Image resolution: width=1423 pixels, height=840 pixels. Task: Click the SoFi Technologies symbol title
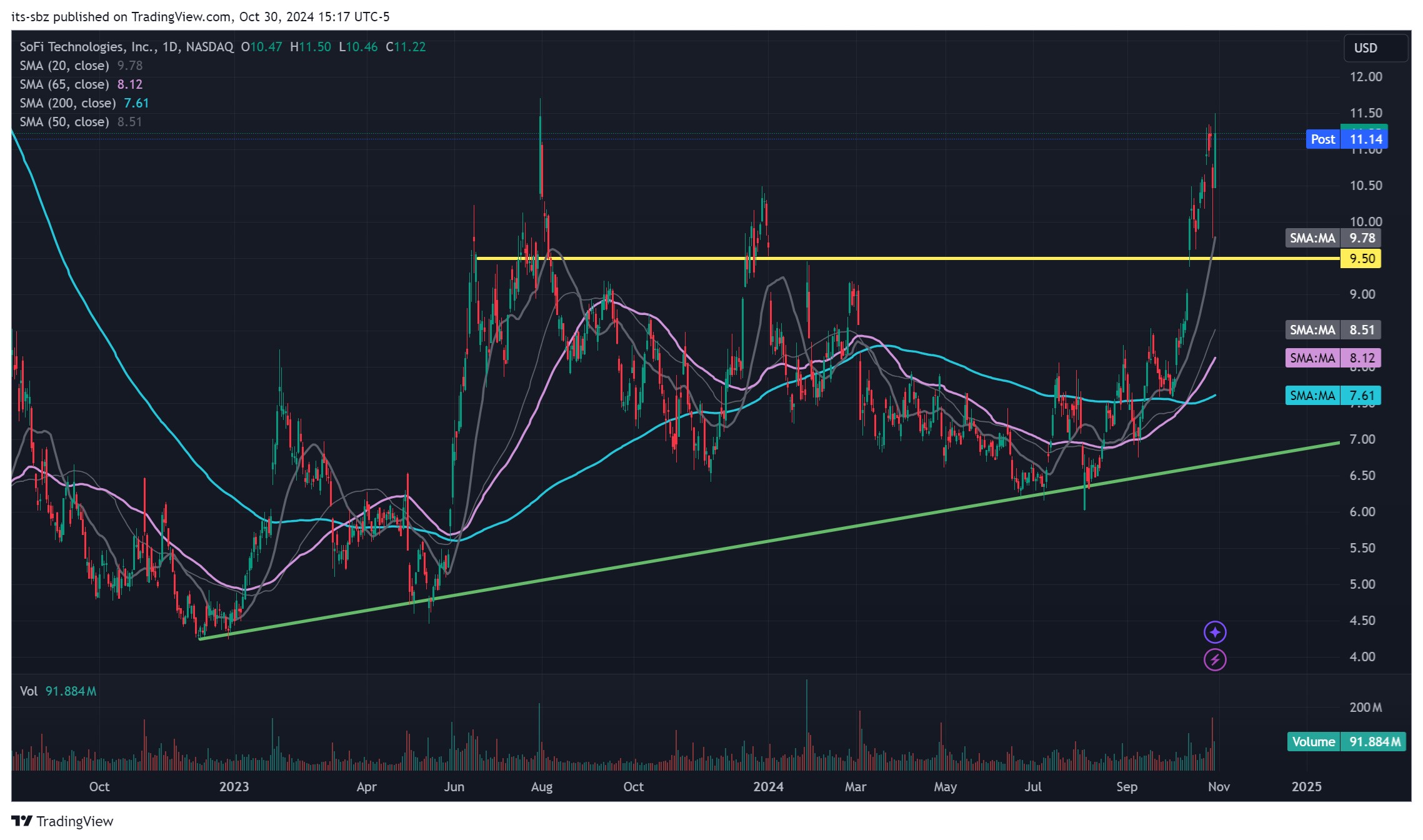tap(126, 47)
